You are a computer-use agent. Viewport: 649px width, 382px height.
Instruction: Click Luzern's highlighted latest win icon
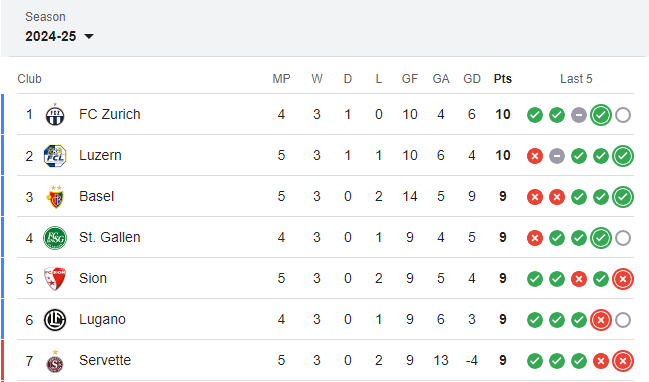[623, 156]
